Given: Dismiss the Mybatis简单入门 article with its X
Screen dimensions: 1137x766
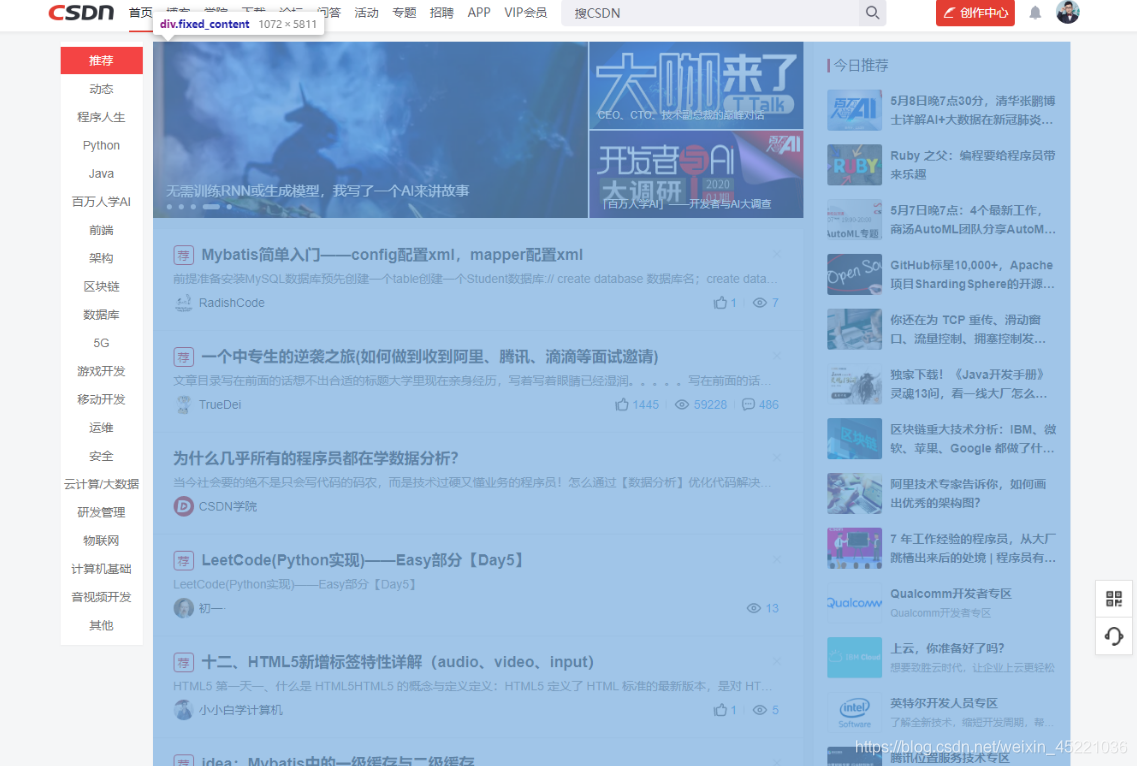Looking at the screenshot, I should [x=777, y=254].
